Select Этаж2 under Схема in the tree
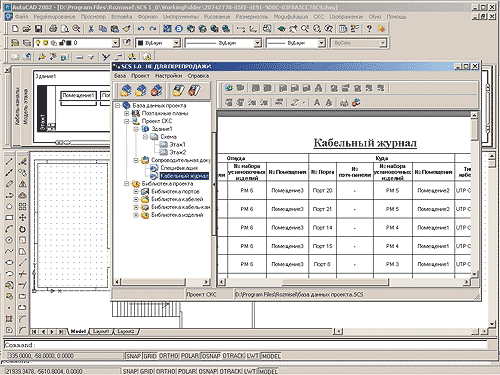 (178, 153)
